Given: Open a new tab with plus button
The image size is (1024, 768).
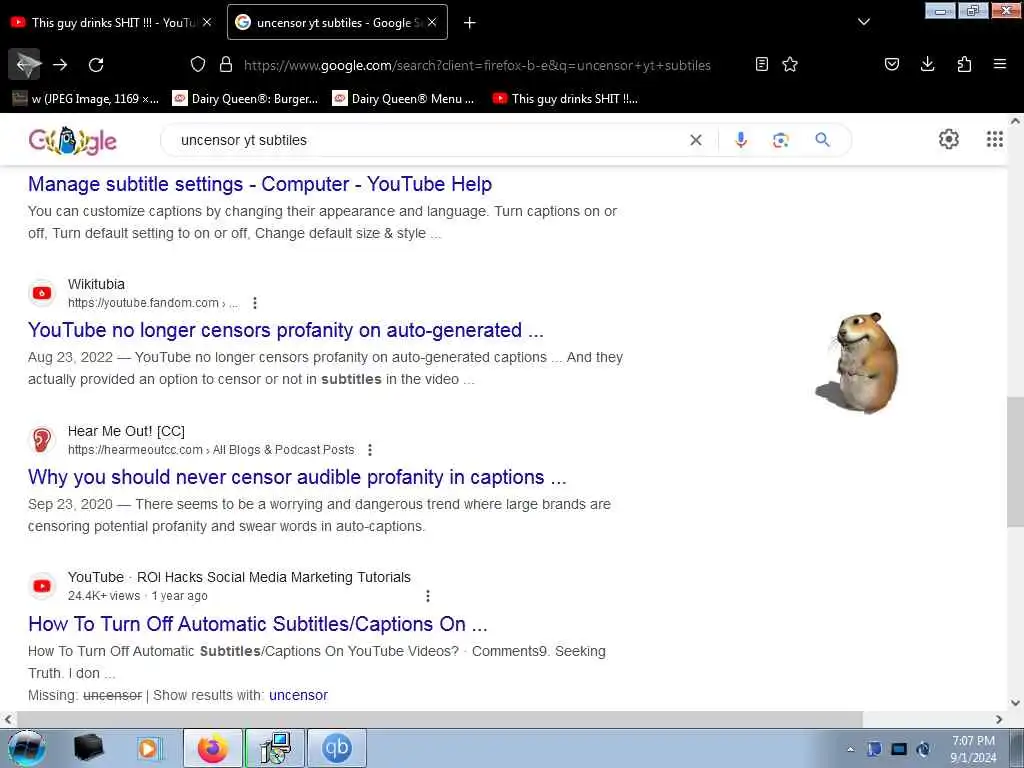Looking at the screenshot, I should click(x=470, y=23).
